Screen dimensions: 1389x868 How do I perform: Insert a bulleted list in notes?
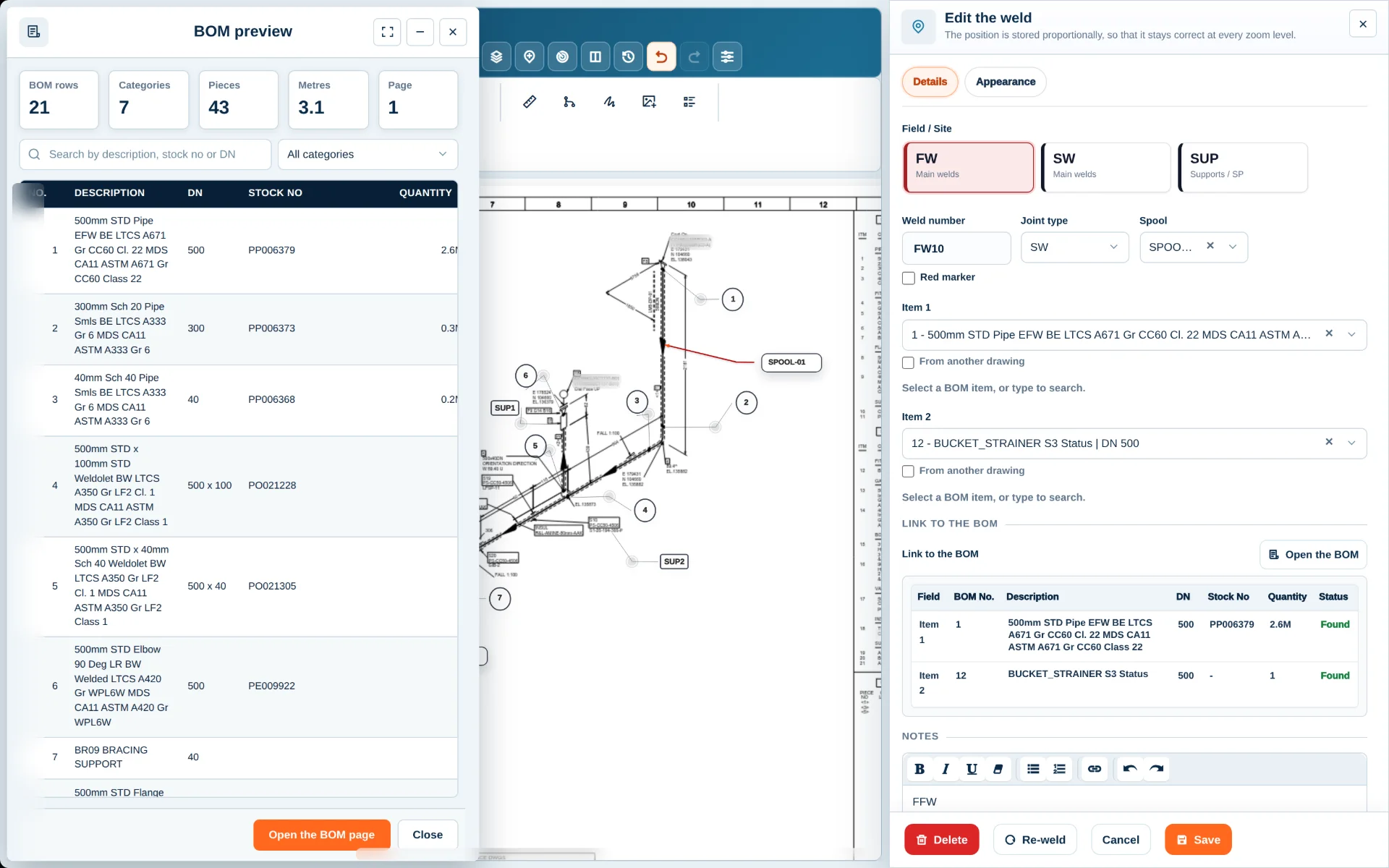coord(1033,769)
